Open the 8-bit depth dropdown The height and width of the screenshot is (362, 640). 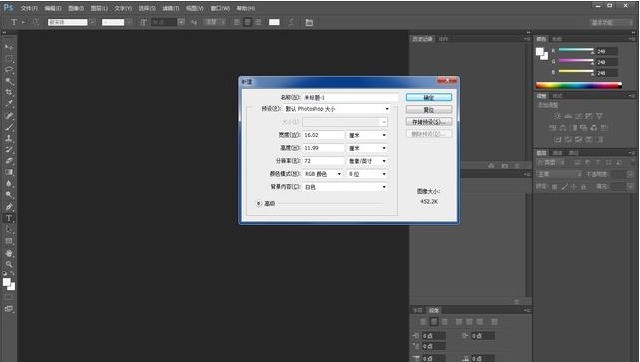pyautogui.click(x=367, y=174)
